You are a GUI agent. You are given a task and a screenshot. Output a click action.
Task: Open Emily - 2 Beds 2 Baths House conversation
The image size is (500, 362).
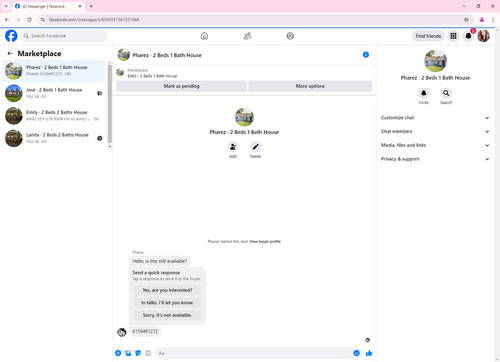(x=54, y=116)
